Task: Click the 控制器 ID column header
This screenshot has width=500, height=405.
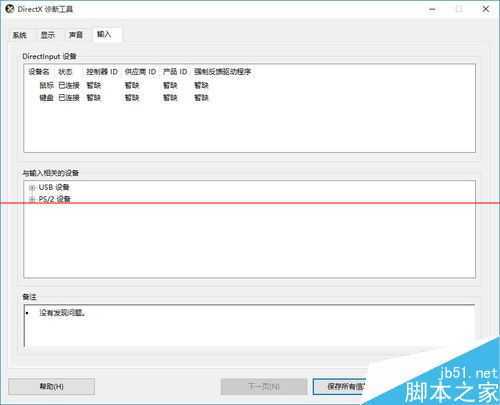Action: pyautogui.click(x=102, y=72)
